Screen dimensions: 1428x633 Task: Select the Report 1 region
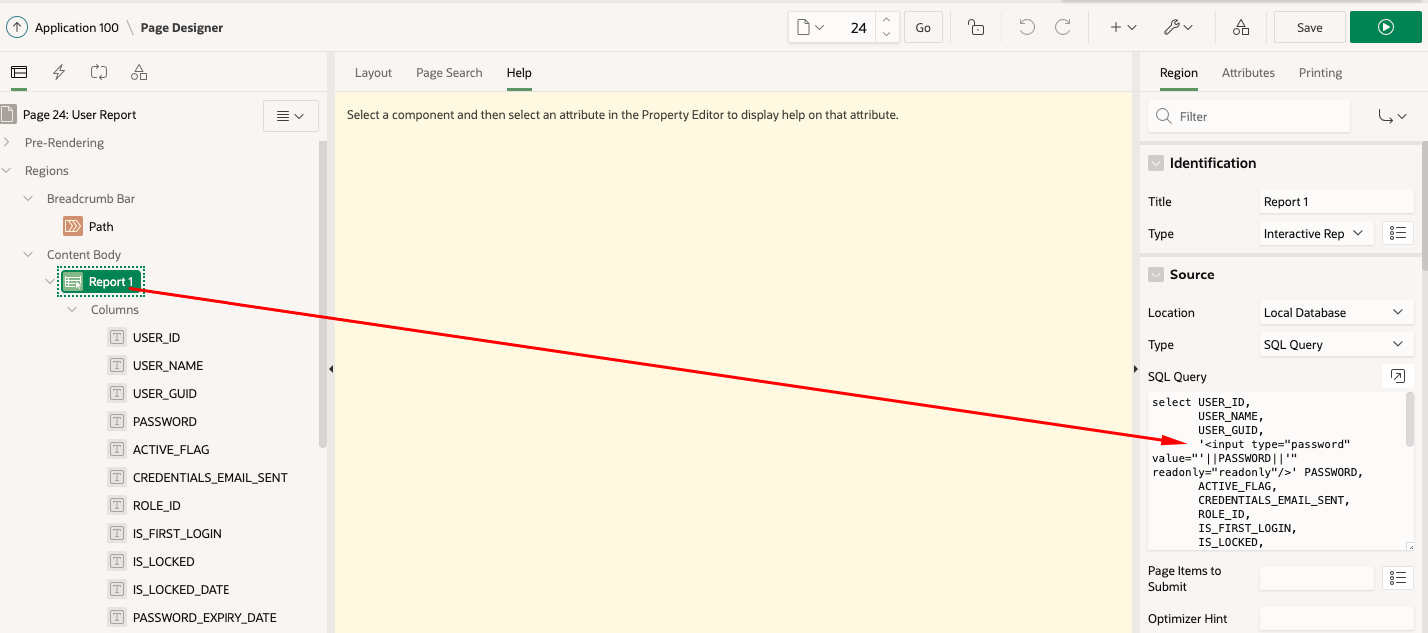point(101,282)
